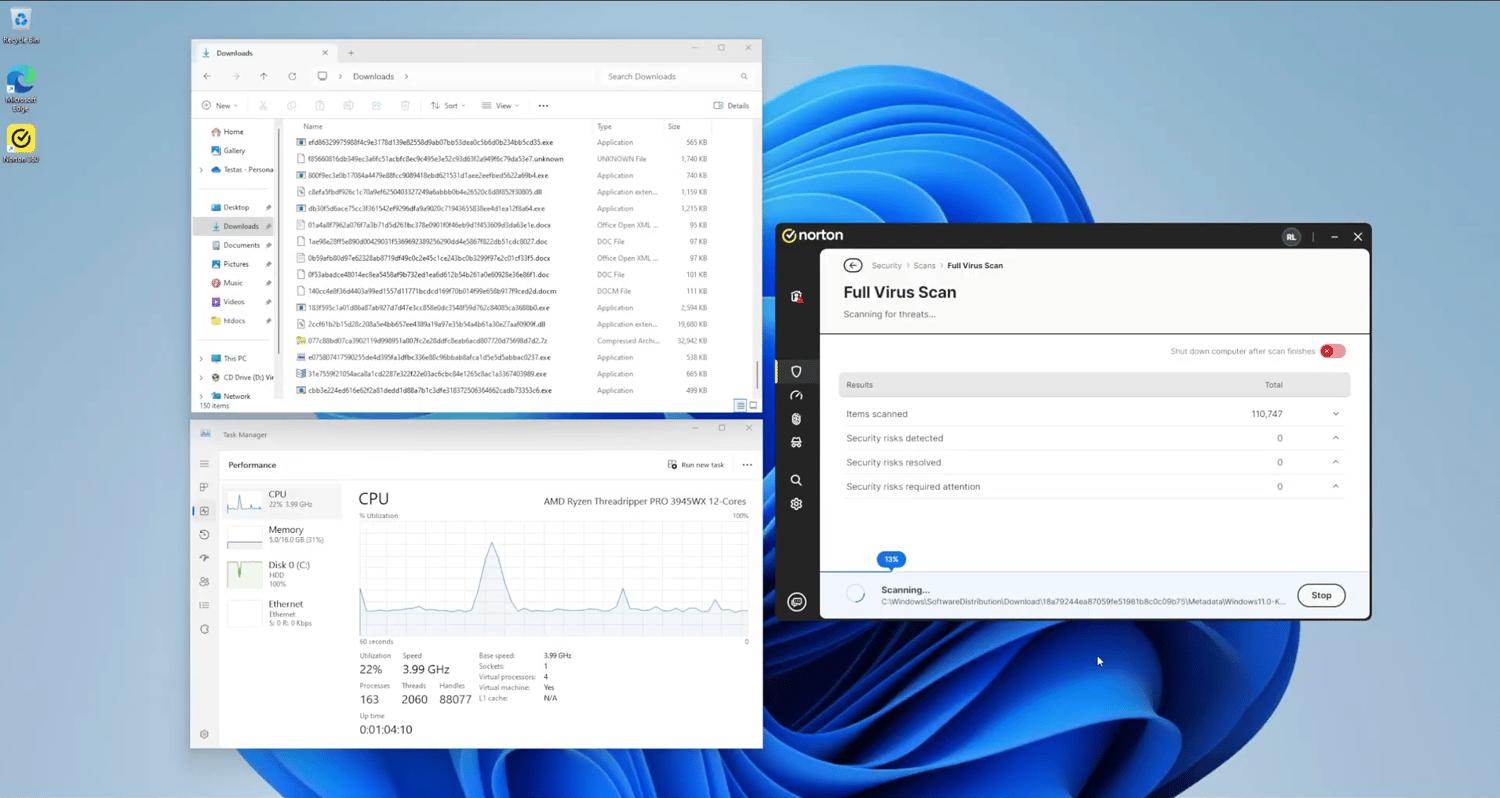1500x798 pixels.
Task: Go back using Norton's back arrow
Action: [853, 266]
